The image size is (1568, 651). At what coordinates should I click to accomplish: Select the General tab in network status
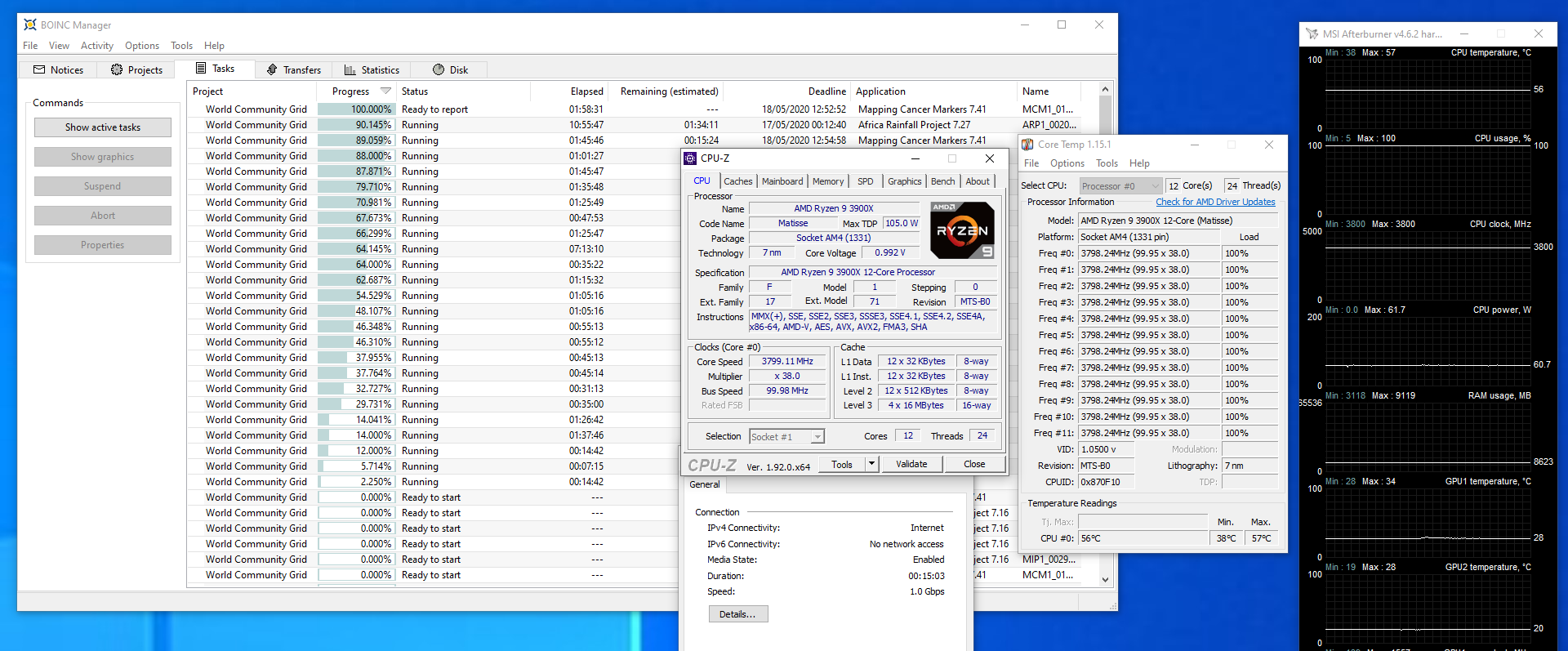coord(705,484)
